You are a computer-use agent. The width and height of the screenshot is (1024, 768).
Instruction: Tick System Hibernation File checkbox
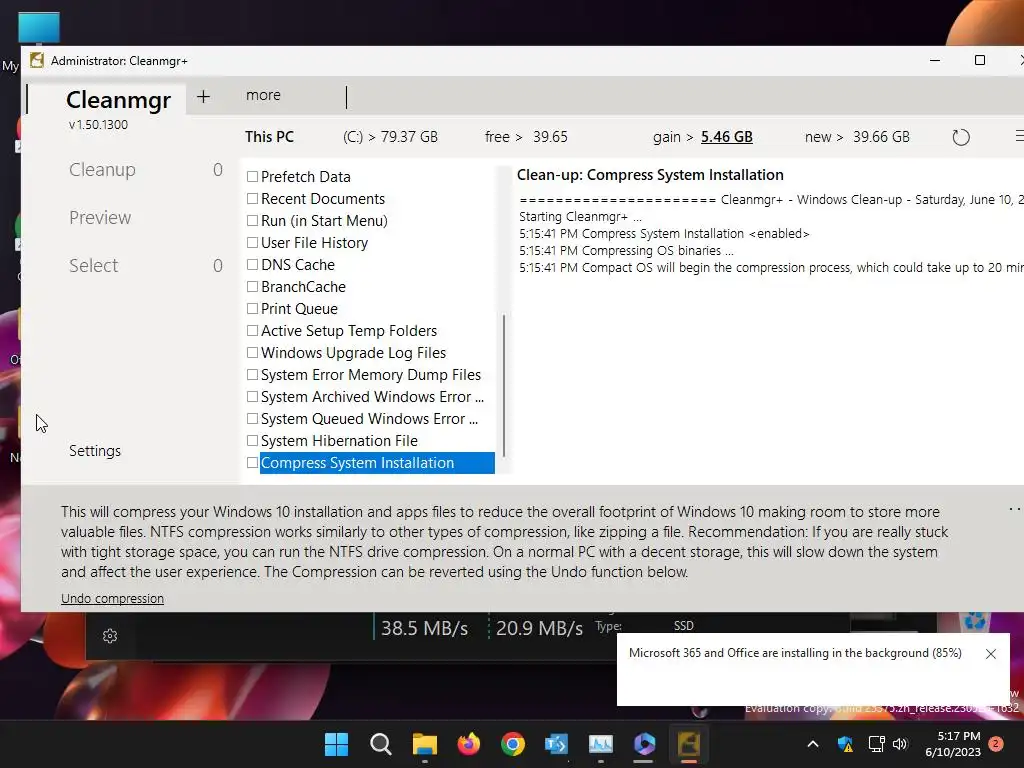point(252,441)
